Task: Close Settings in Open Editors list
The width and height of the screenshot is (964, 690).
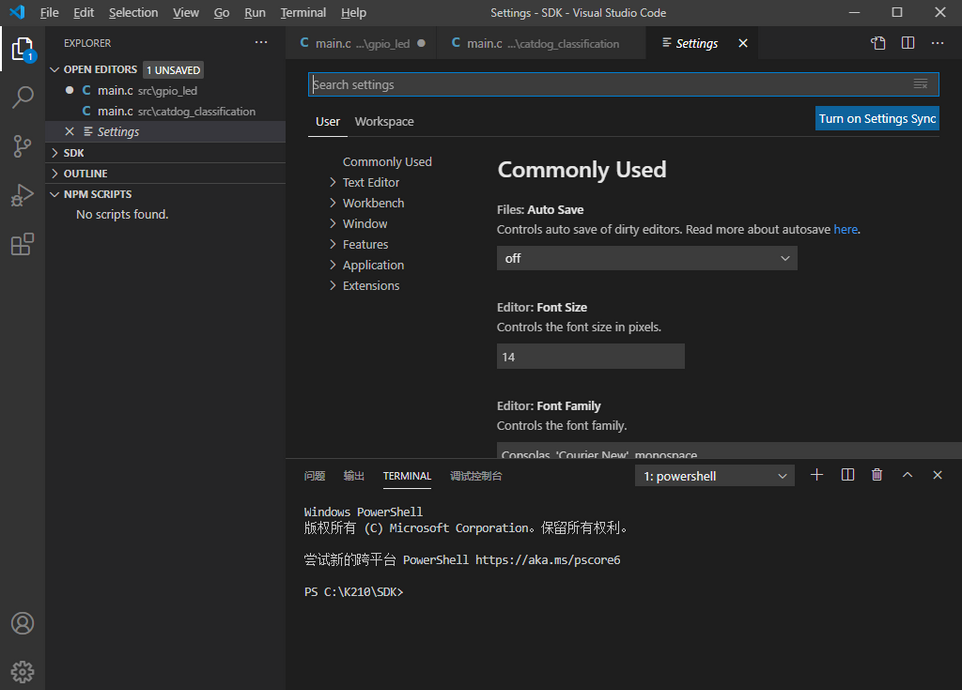Action: (x=69, y=132)
